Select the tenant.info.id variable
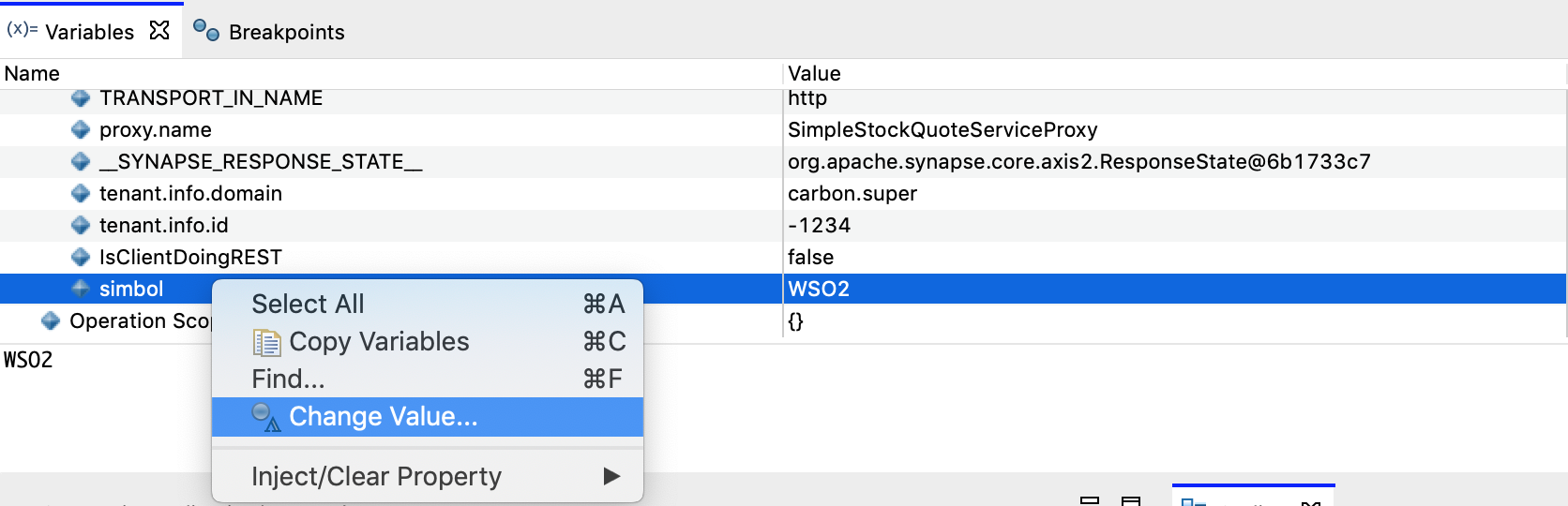Screen dimensions: 1568x506 (164, 226)
